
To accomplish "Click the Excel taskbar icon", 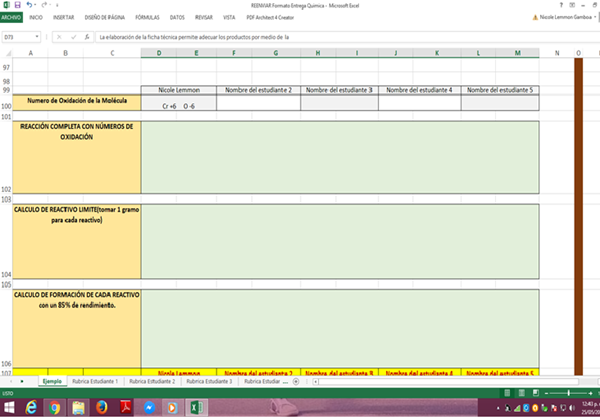I will pyautogui.click(x=196, y=408).
